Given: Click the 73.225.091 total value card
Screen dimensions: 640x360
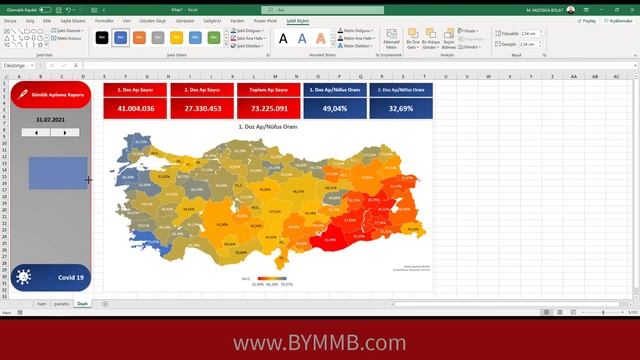Looking at the screenshot, I should tap(269, 109).
